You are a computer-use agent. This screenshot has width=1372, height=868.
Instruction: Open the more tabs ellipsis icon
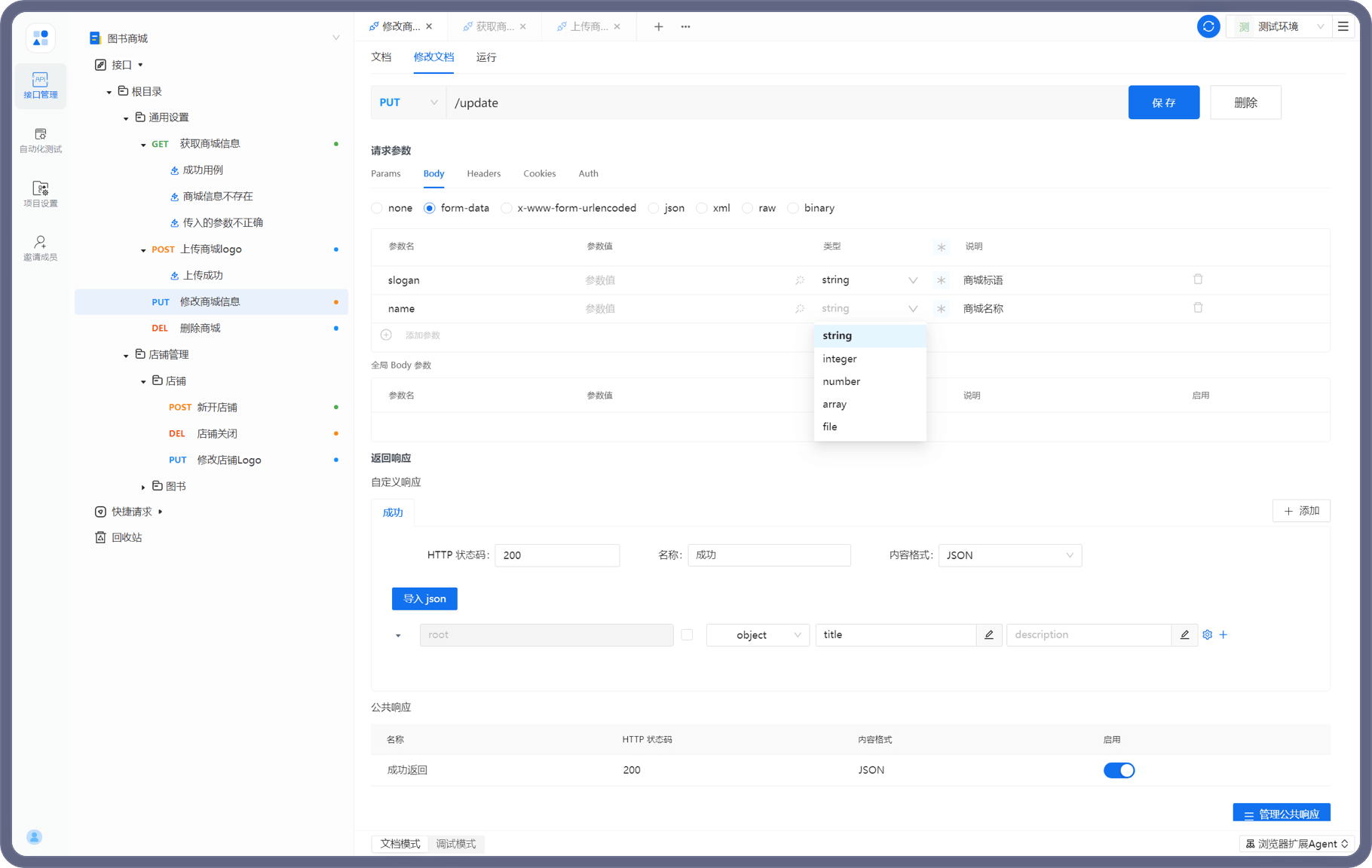(685, 26)
